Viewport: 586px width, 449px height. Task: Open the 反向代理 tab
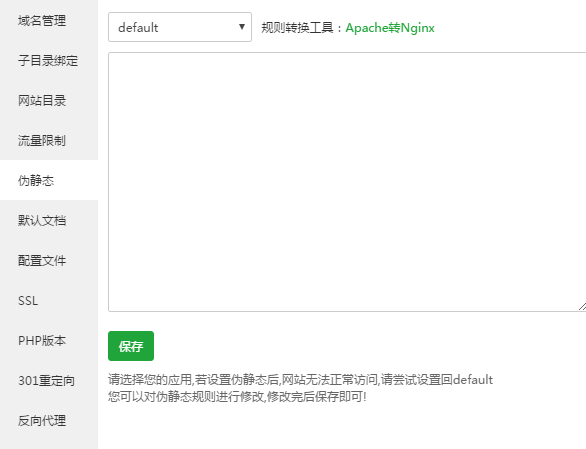pos(49,421)
